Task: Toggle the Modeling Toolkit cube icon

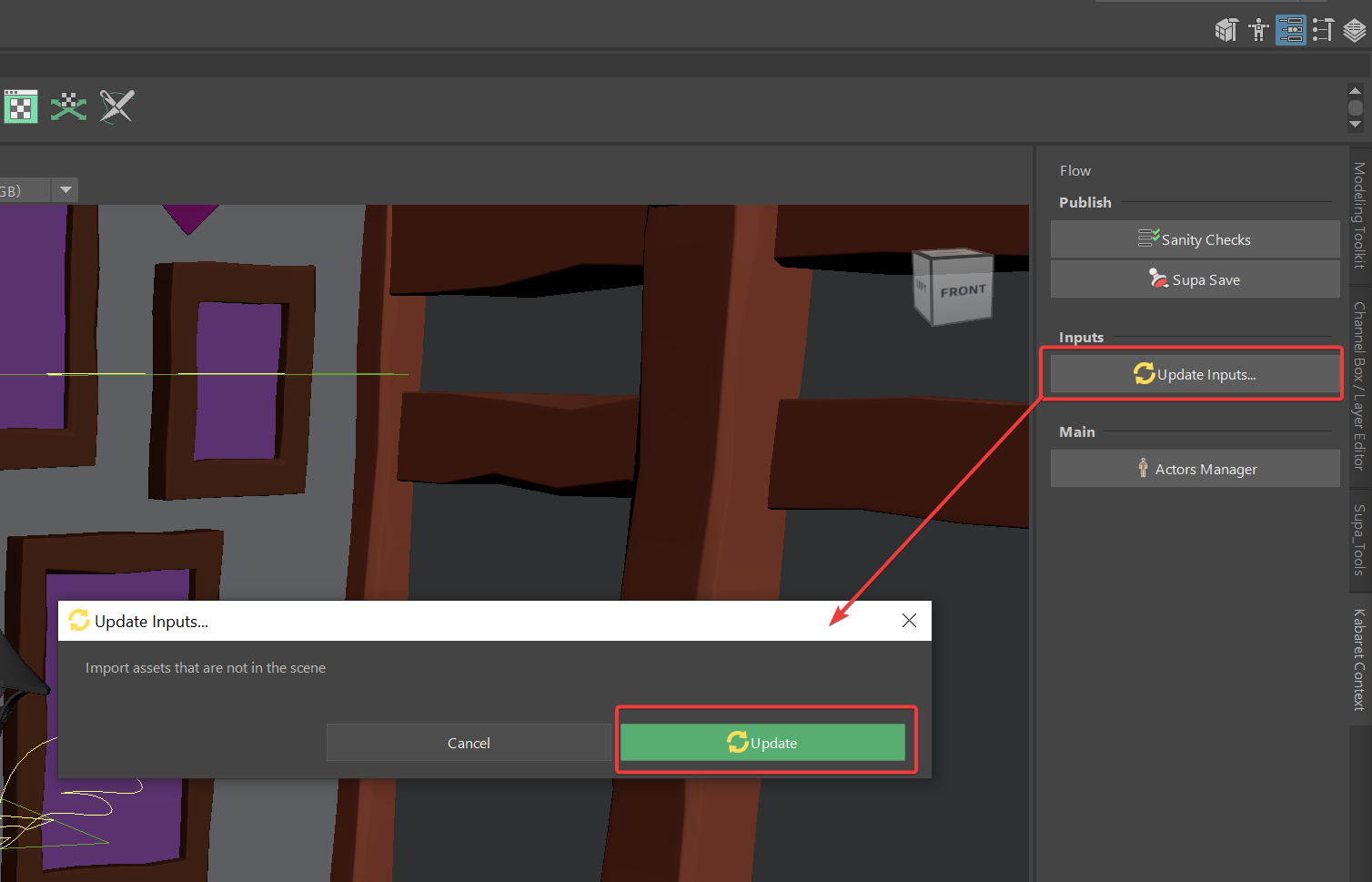Action: pos(1226,30)
